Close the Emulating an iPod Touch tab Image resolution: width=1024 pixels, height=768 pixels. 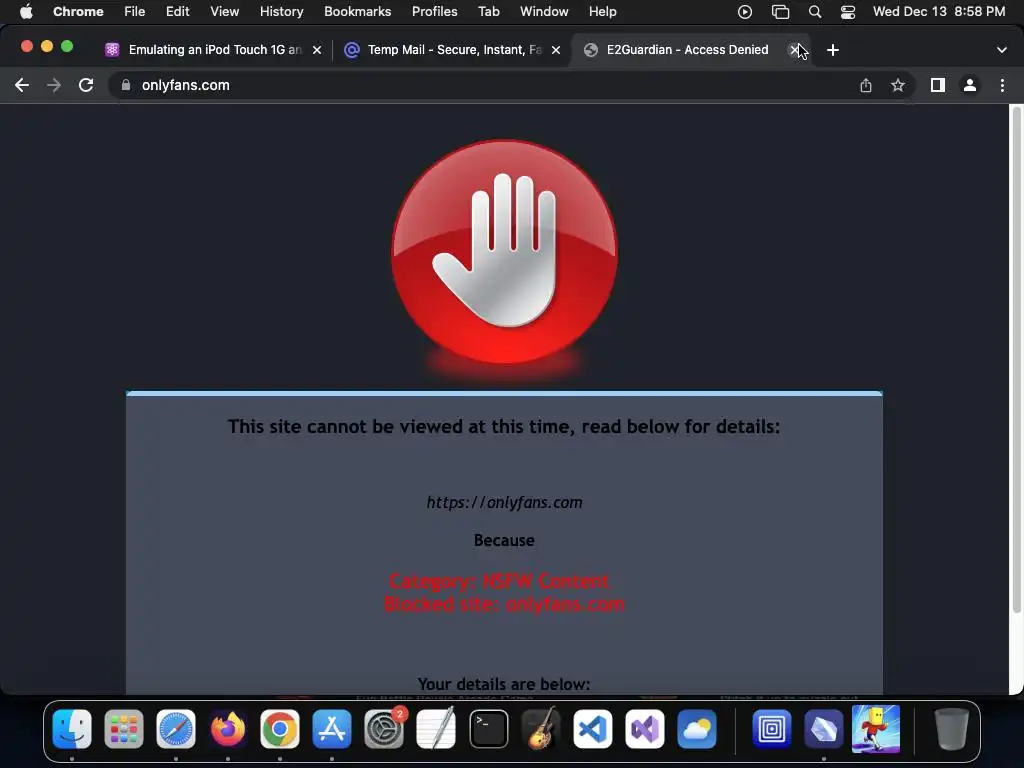click(317, 50)
